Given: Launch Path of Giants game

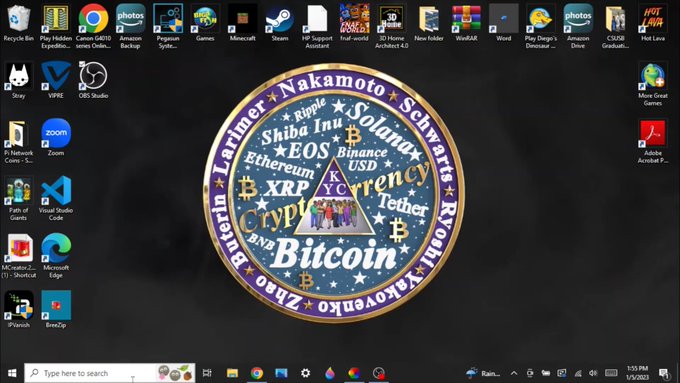Looking at the screenshot, I should (18, 199).
